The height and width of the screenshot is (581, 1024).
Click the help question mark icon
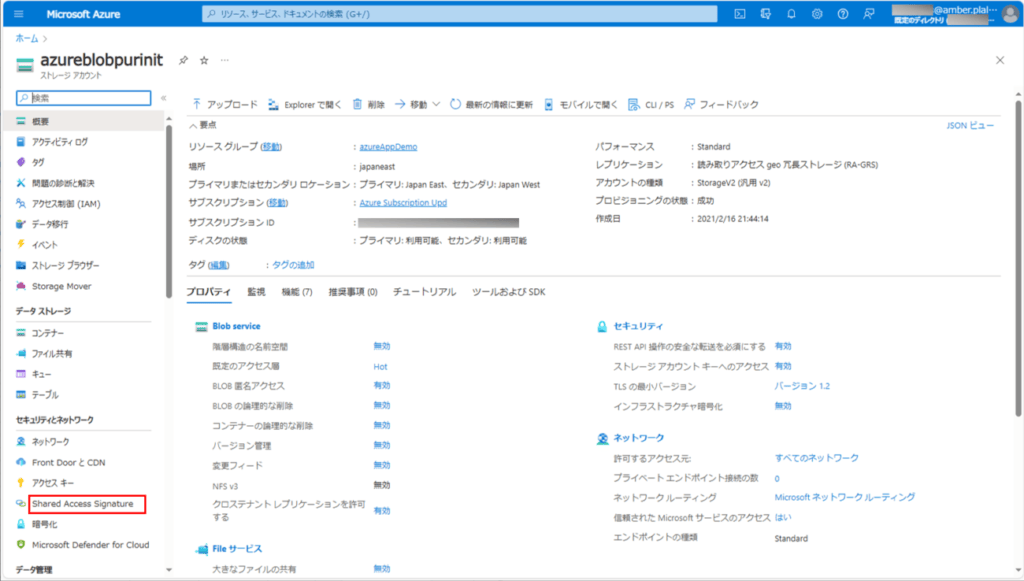tap(843, 14)
